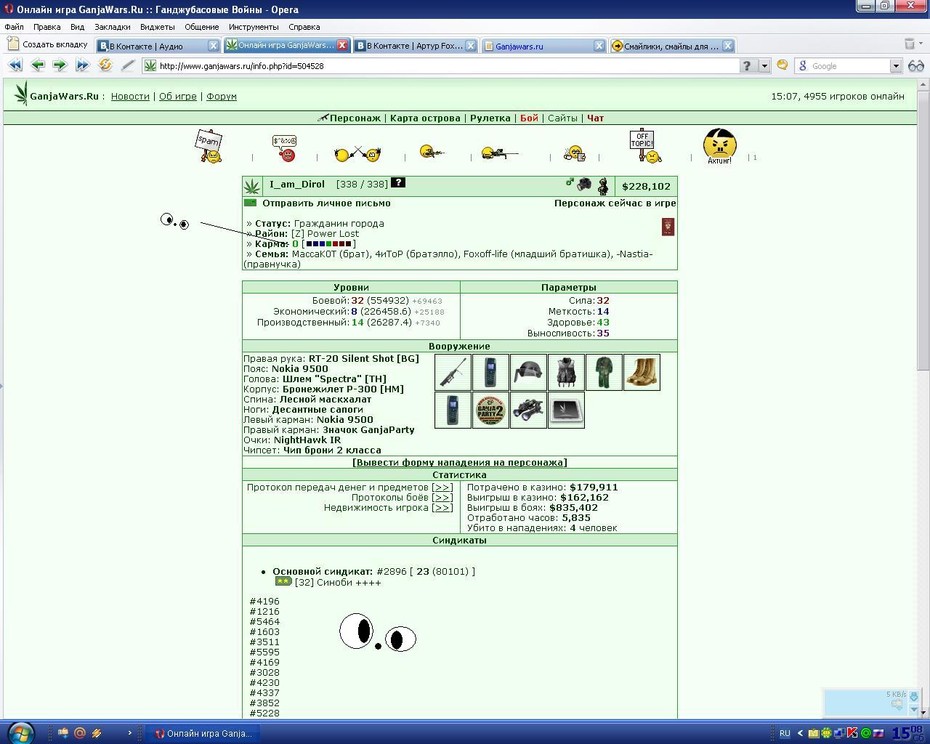Open the Файл menu

tap(14, 27)
